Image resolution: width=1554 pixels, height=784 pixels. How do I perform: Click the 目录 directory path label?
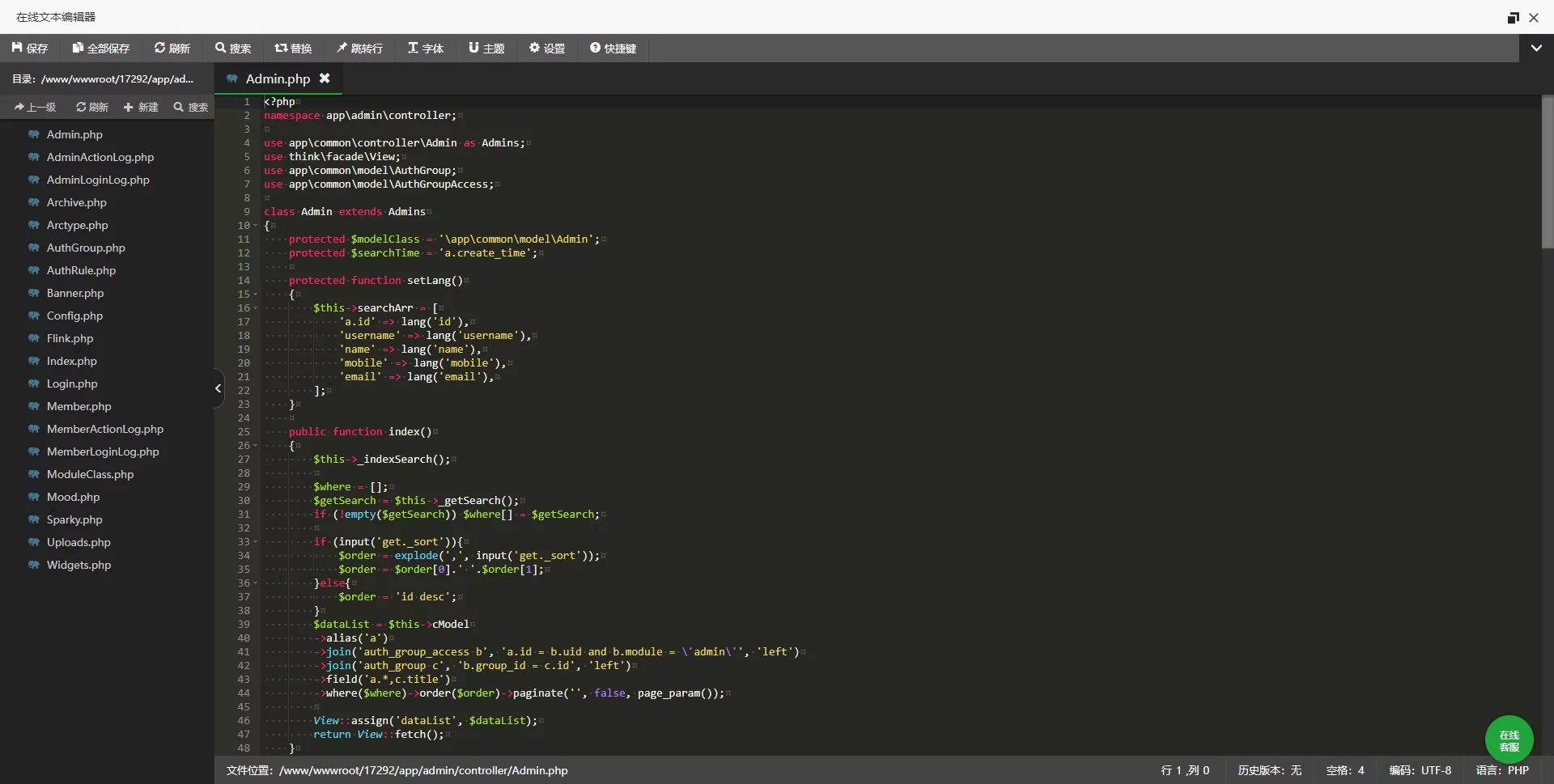pos(103,78)
